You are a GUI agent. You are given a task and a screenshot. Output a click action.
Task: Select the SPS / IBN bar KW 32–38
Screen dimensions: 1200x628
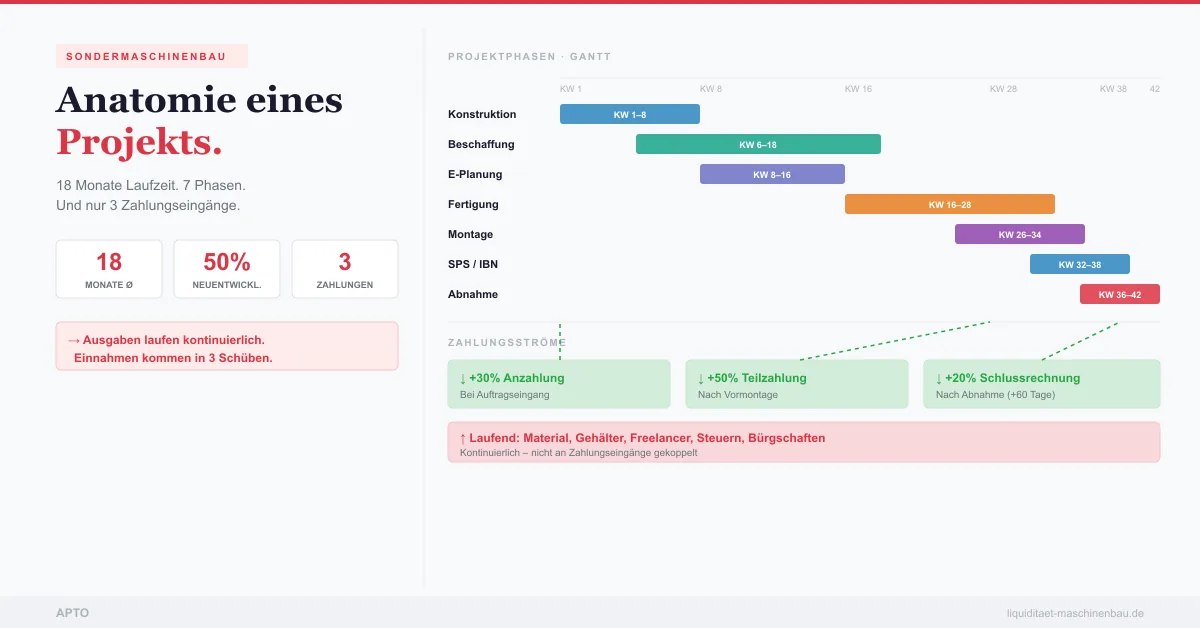1079,264
